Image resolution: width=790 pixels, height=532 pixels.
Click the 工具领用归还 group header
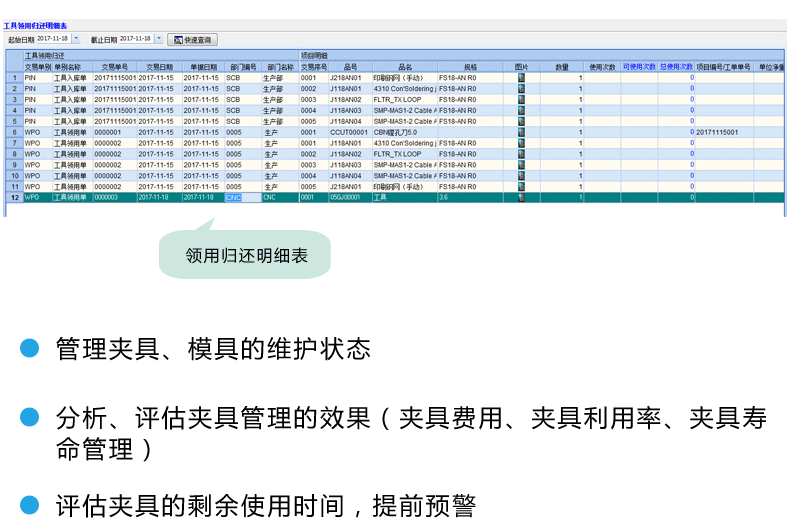tap(45, 55)
